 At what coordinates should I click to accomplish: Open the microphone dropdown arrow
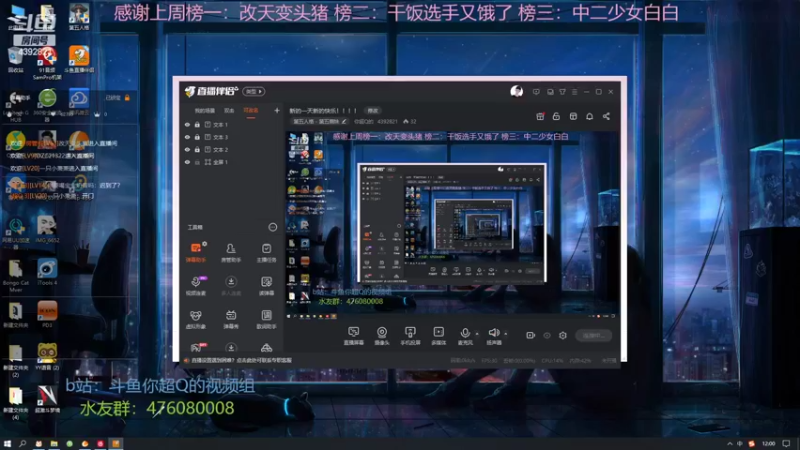coord(477,334)
